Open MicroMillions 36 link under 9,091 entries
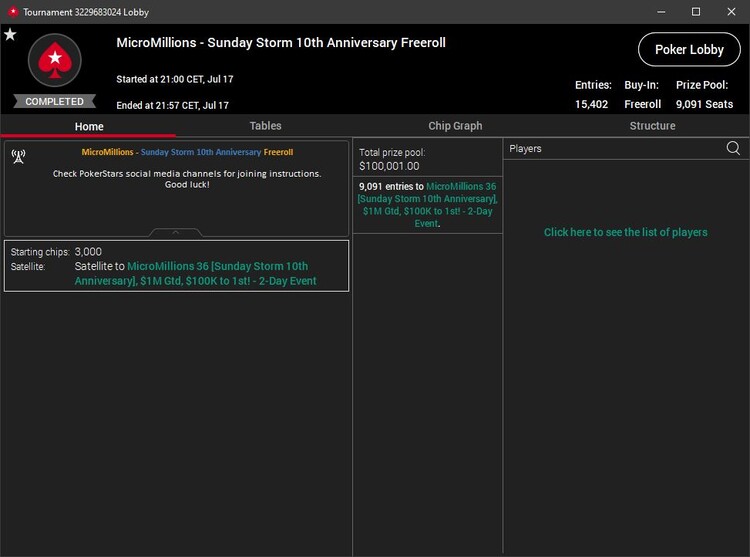This screenshot has width=750, height=557. click(428, 205)
